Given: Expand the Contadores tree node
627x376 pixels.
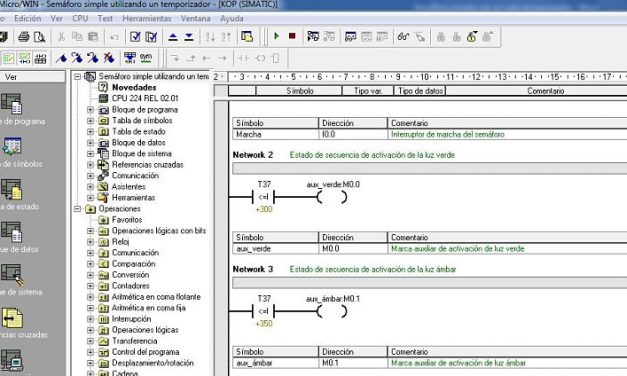Looking at the screenshot, I should coord(90,286).
